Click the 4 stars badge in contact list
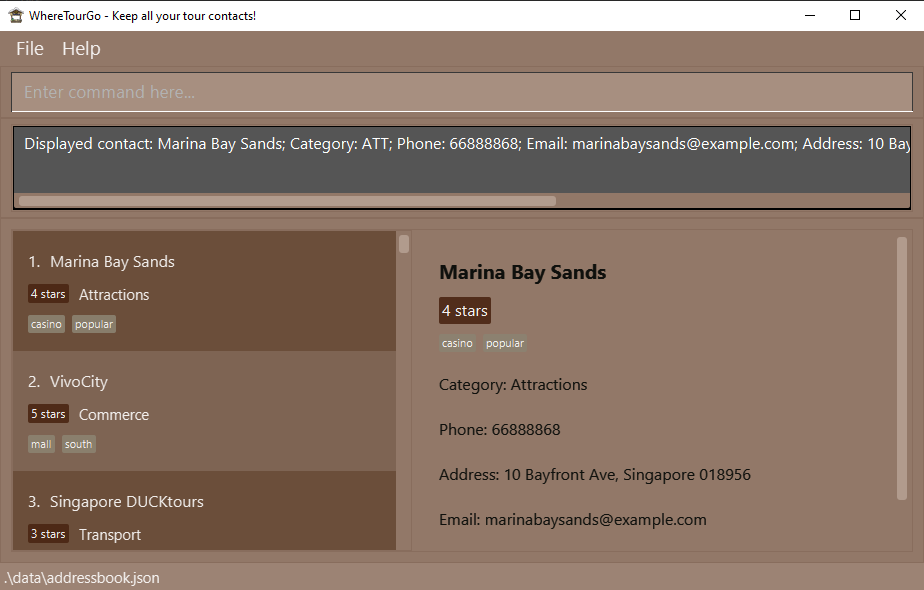The width and height of the screenshot is (924, 590). [48, 294]
